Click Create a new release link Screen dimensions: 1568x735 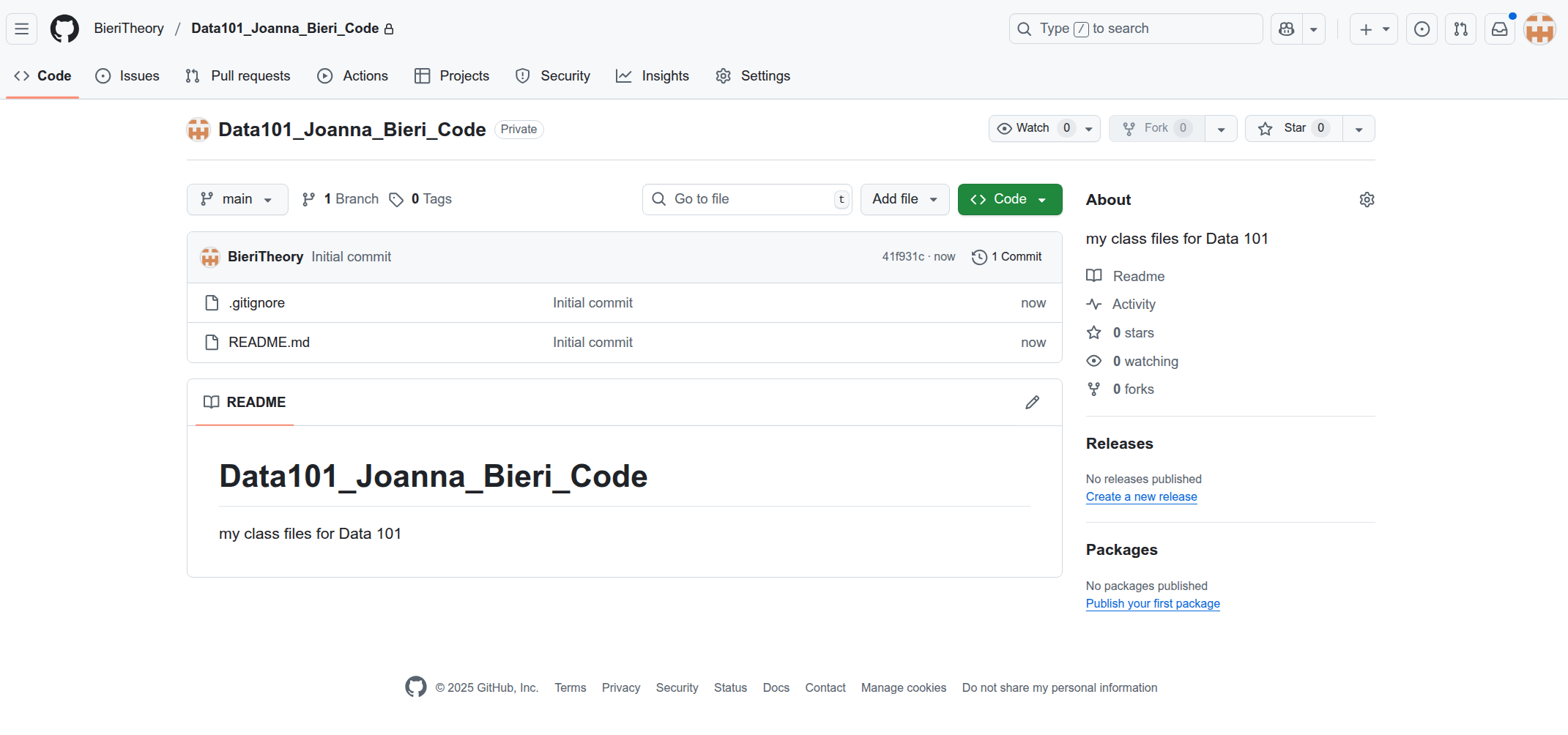click(1141, 496)
